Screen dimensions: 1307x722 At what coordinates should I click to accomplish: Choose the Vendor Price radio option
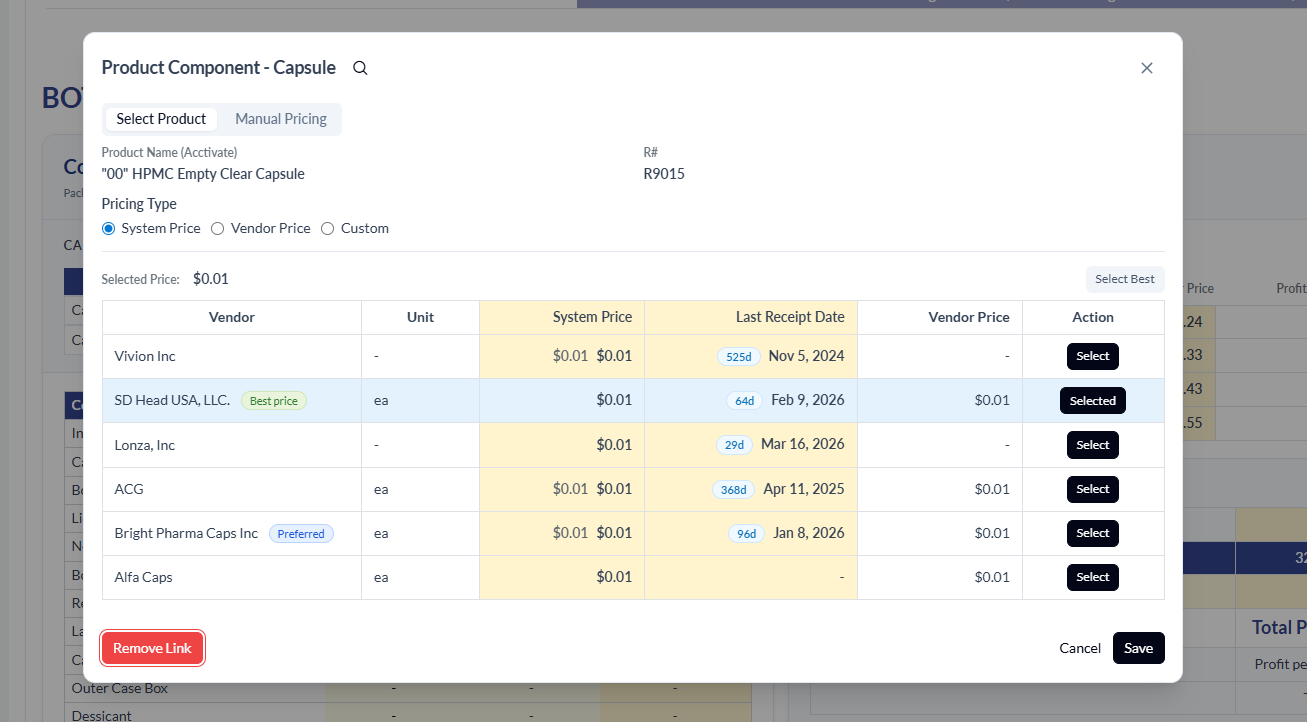tap(218, 228)
